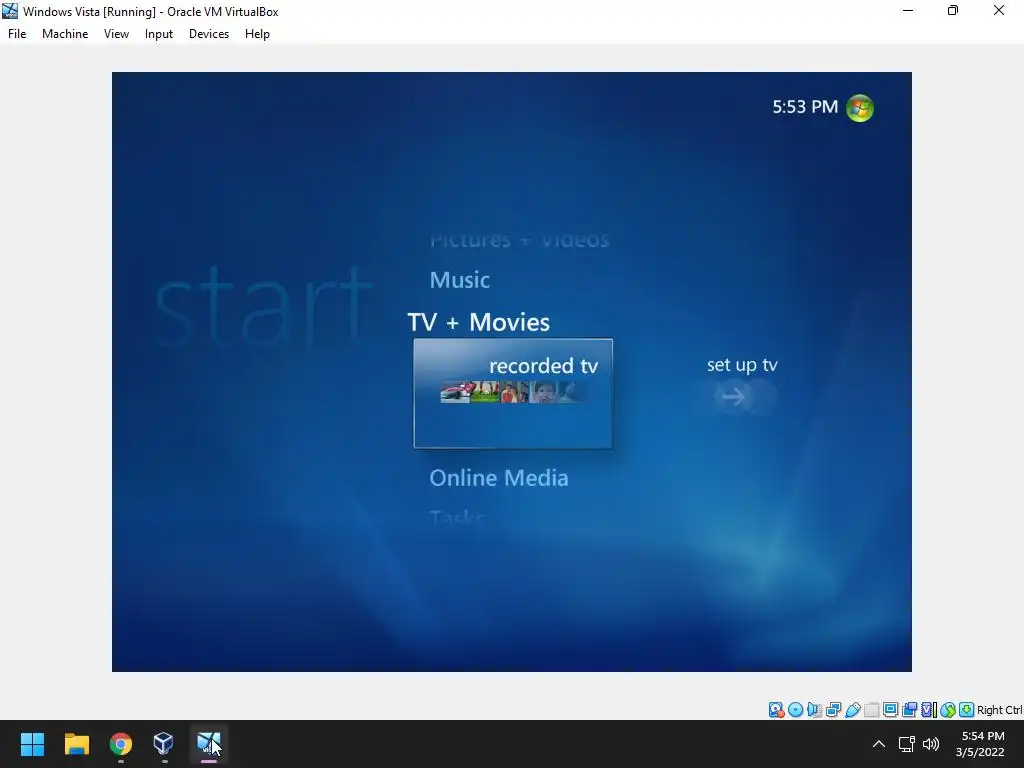Open the Input menu
1024x768 pixels.
pyautogui.click(x=159, y=34)
